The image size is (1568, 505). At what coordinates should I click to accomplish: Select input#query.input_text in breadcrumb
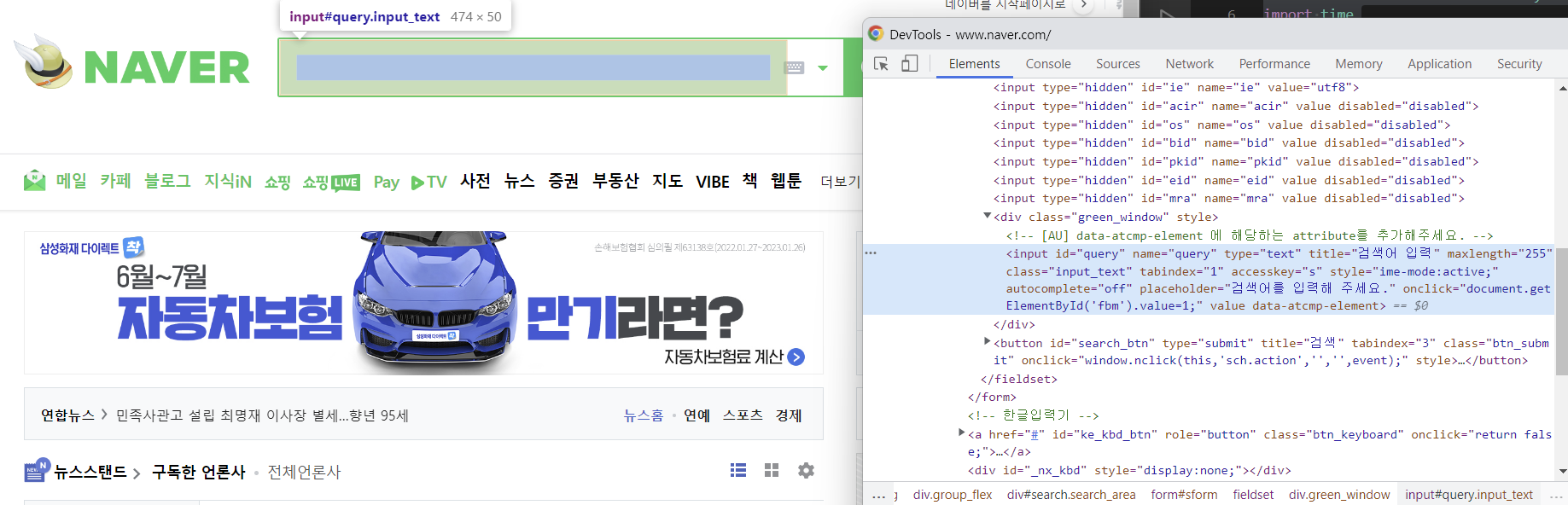[x=1469, y=495]
